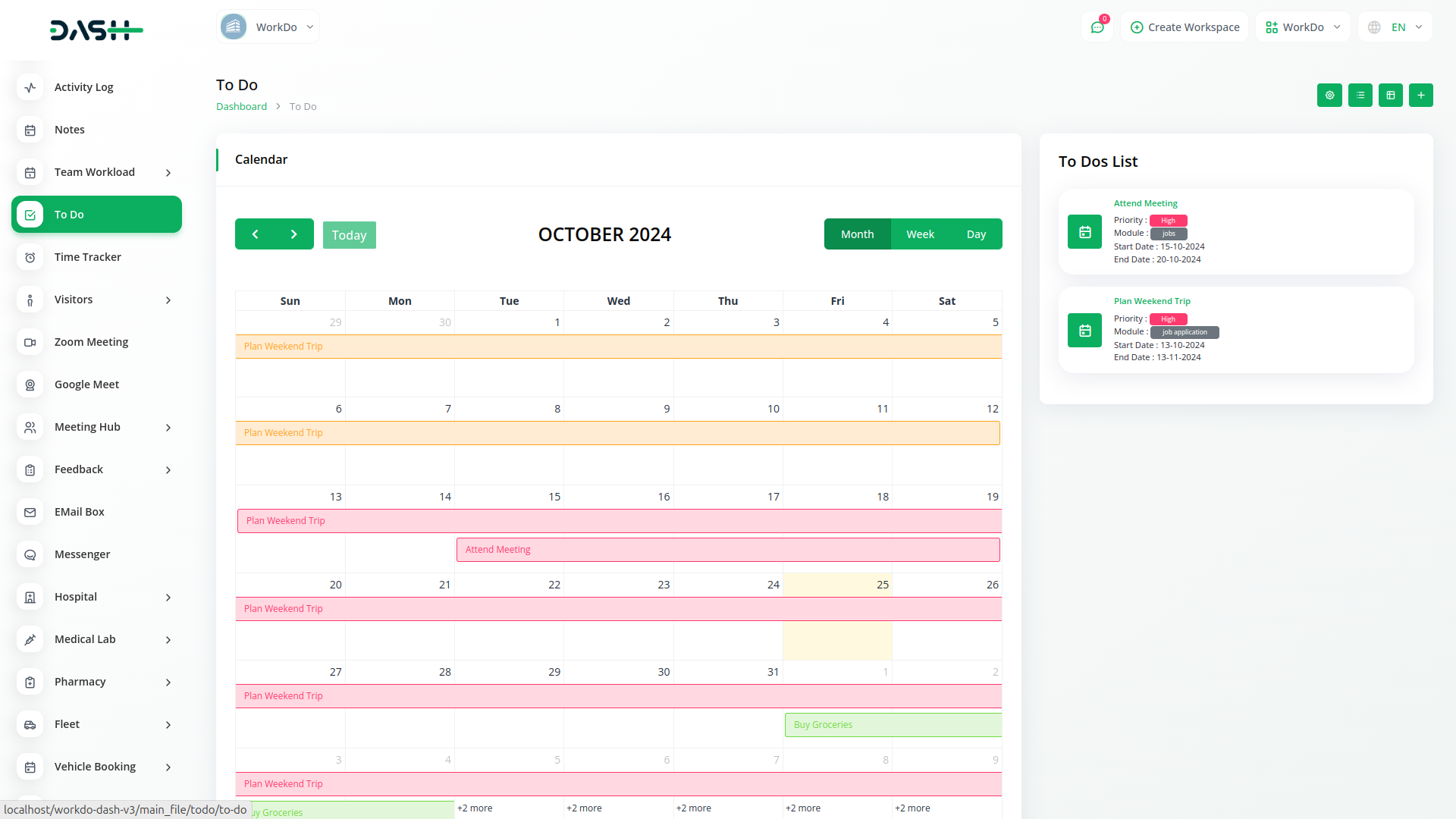
Task: Switch calendar to Week view
Action: point(920,234)
